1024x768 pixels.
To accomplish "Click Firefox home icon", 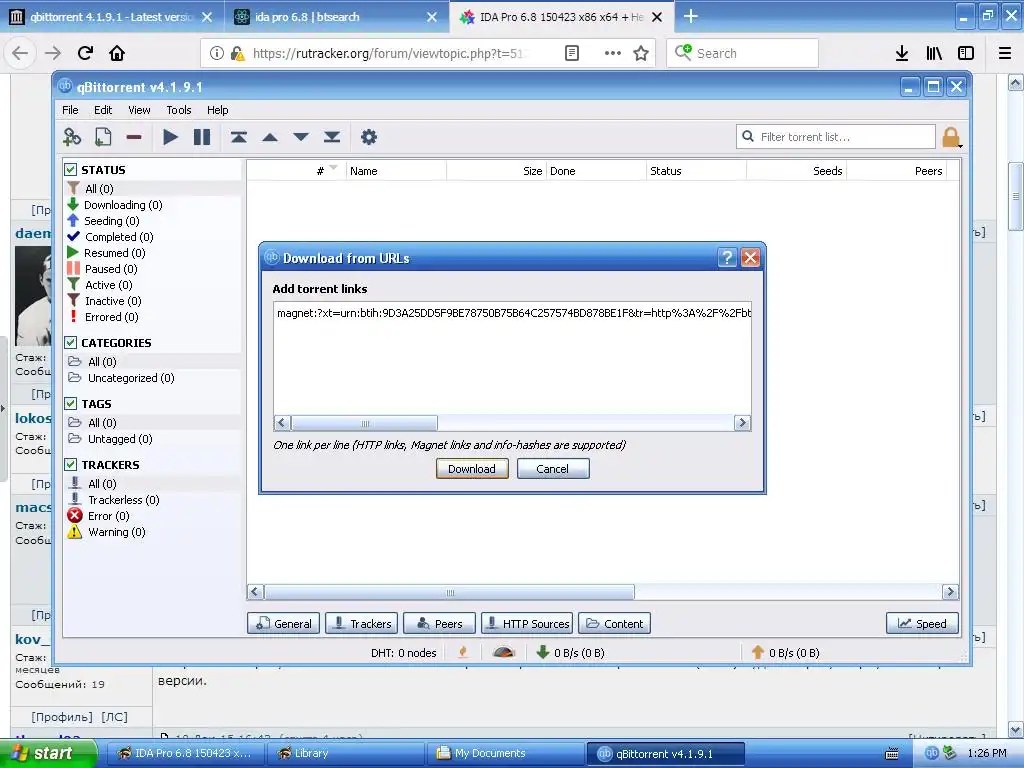I will (x=117, y=53).
